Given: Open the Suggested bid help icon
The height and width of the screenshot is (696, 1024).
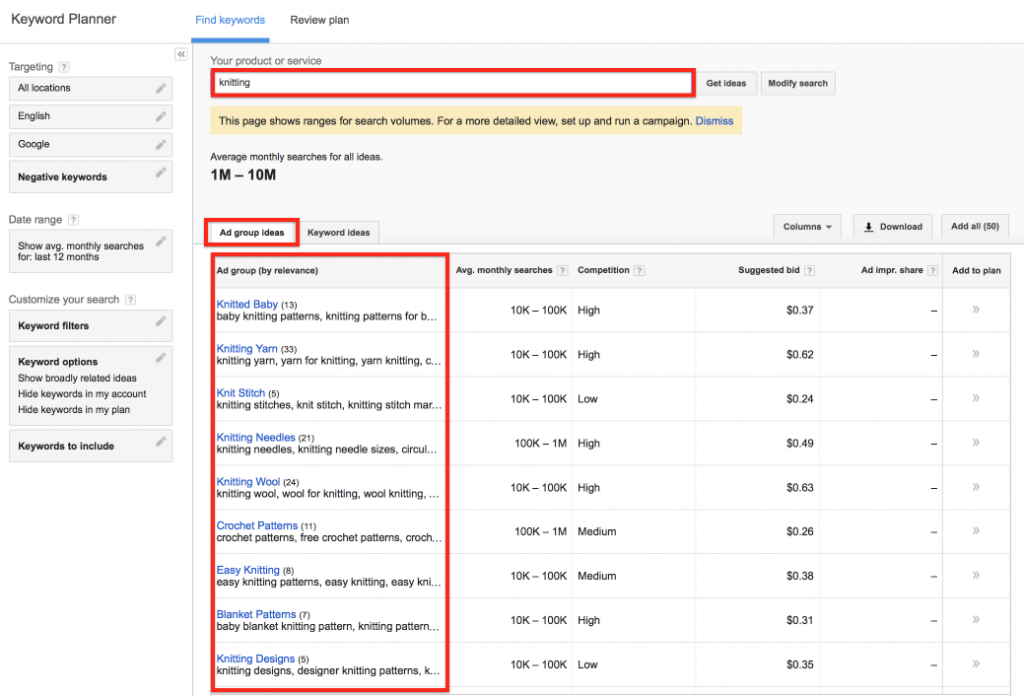Looking at the screenshot, I should pyautogui.click(x=809, y=270).
